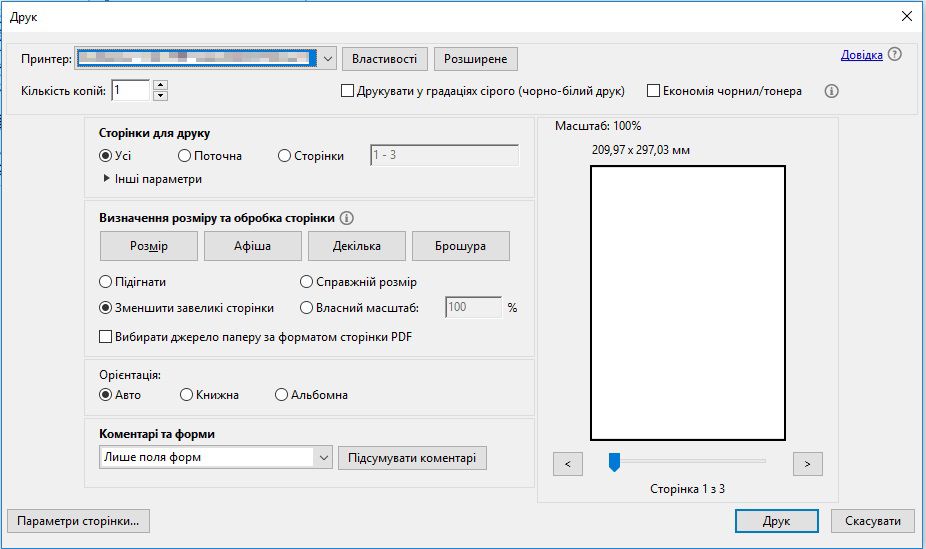Open the help question mark icon
Screen dimensions: 926x549
(x=895, y=55)
